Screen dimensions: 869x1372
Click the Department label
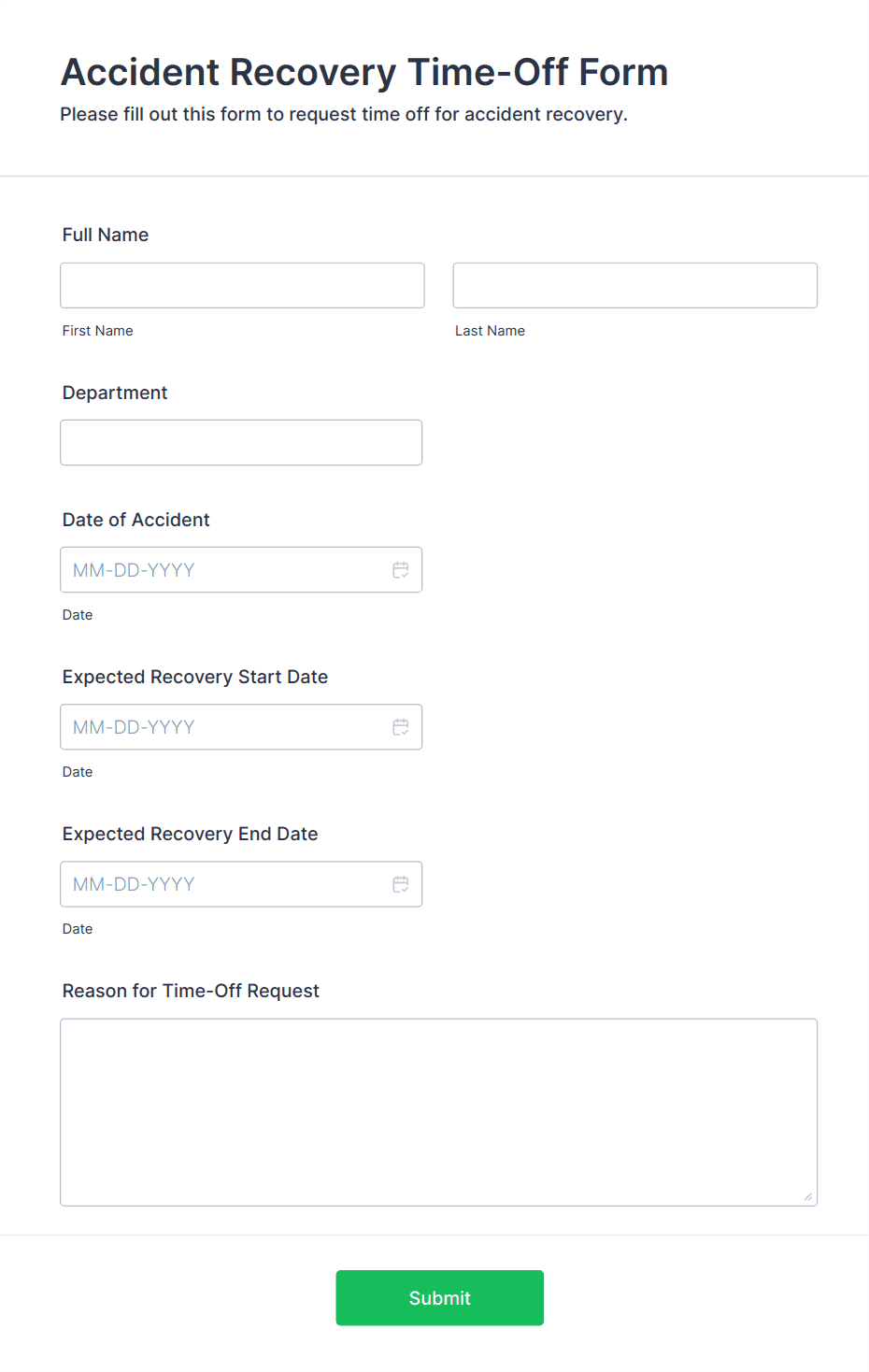click(115, 393)
